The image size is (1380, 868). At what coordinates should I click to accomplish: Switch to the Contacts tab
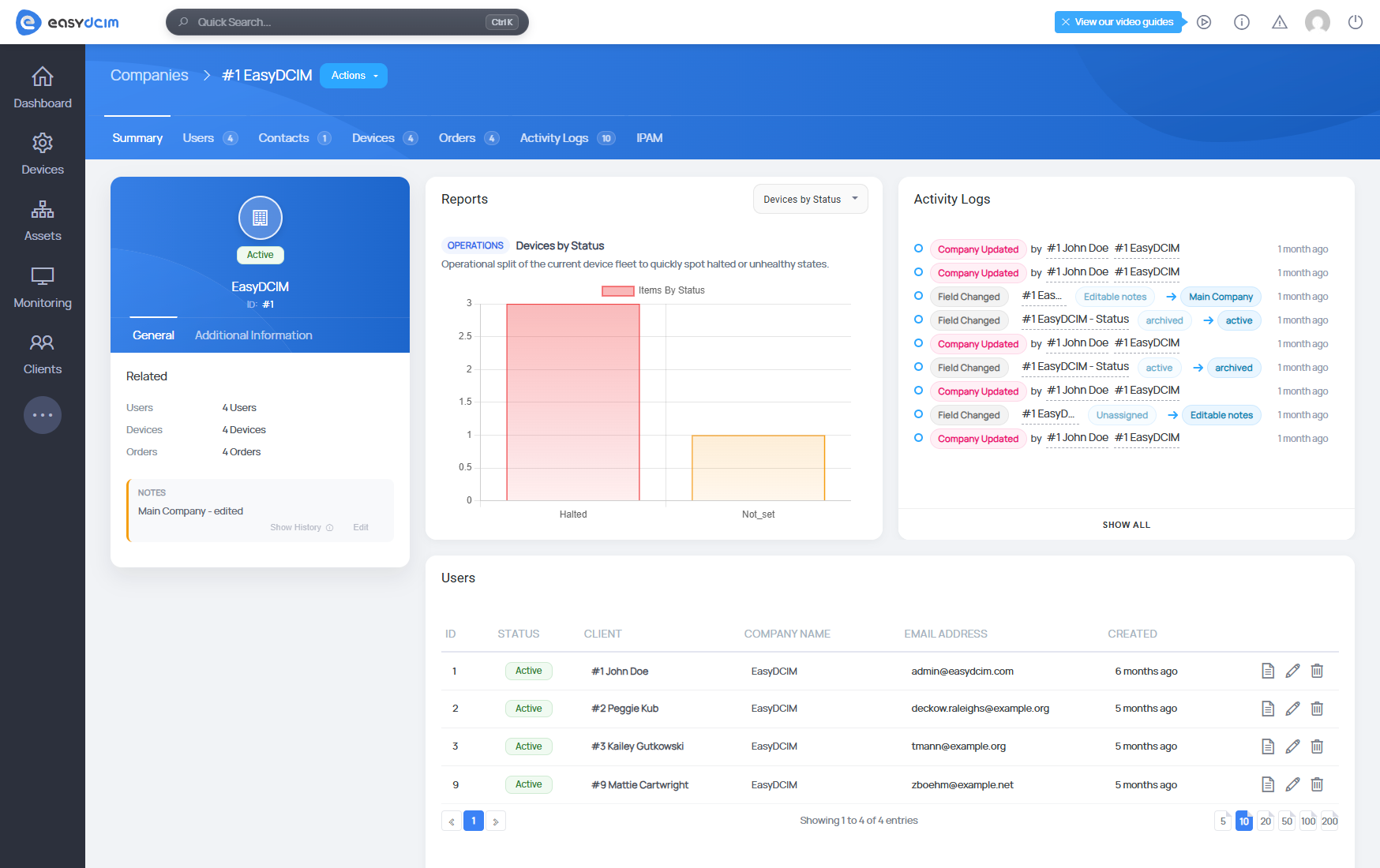tap(294, 138)
